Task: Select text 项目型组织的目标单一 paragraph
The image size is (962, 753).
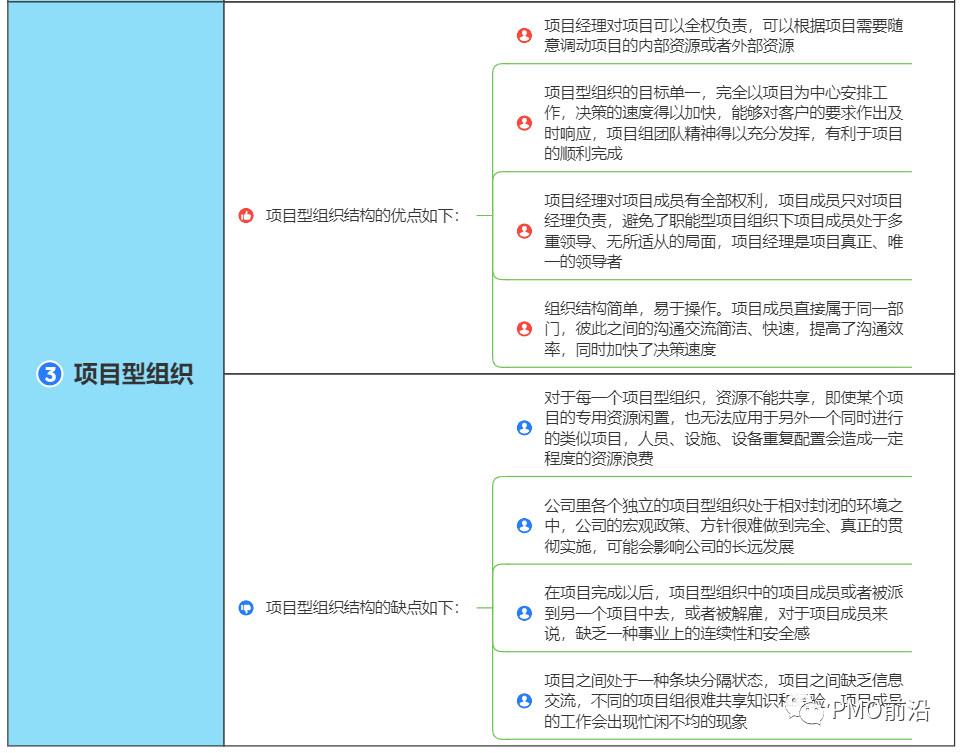Action: click(x=723, y=123)
